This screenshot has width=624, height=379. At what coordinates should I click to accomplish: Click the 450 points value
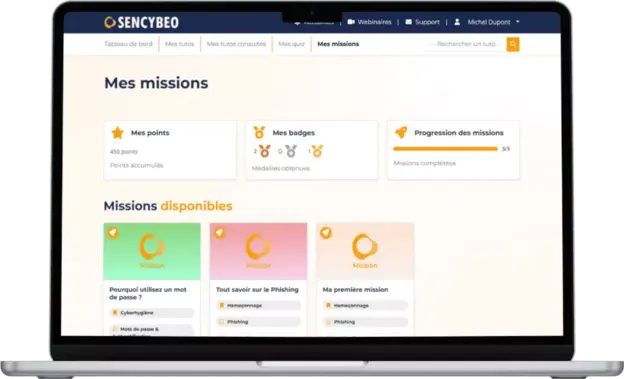[124, 152]
